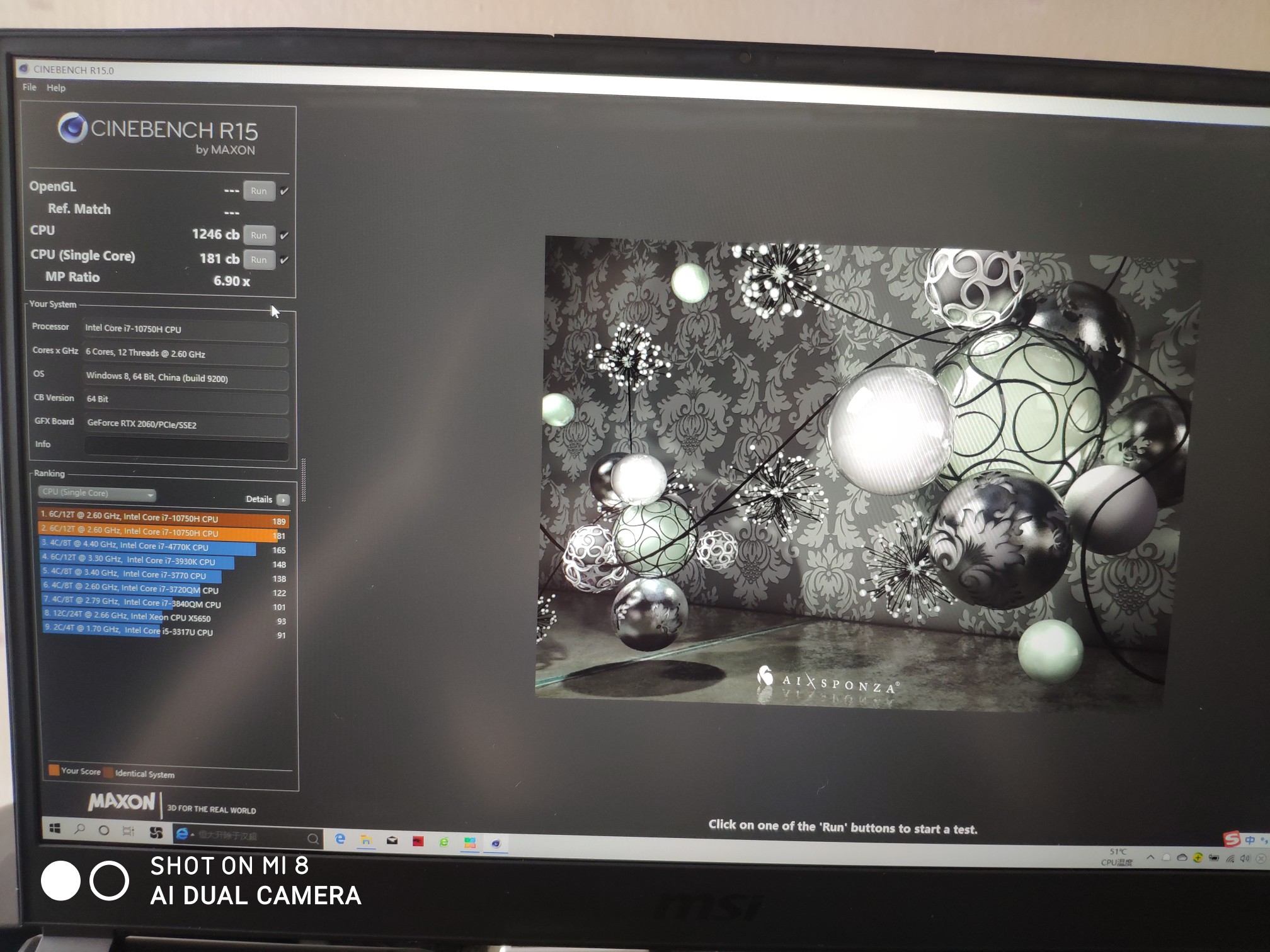Click the speaker volume tray icon
Viewport: 1270px width, 952px height.
[x=1245, y=858]
